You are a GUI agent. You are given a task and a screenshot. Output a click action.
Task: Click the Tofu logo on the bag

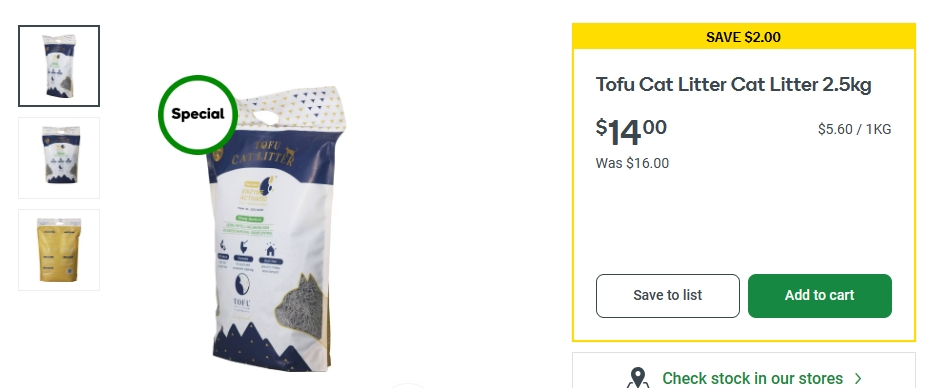click(x=242, y=291)
